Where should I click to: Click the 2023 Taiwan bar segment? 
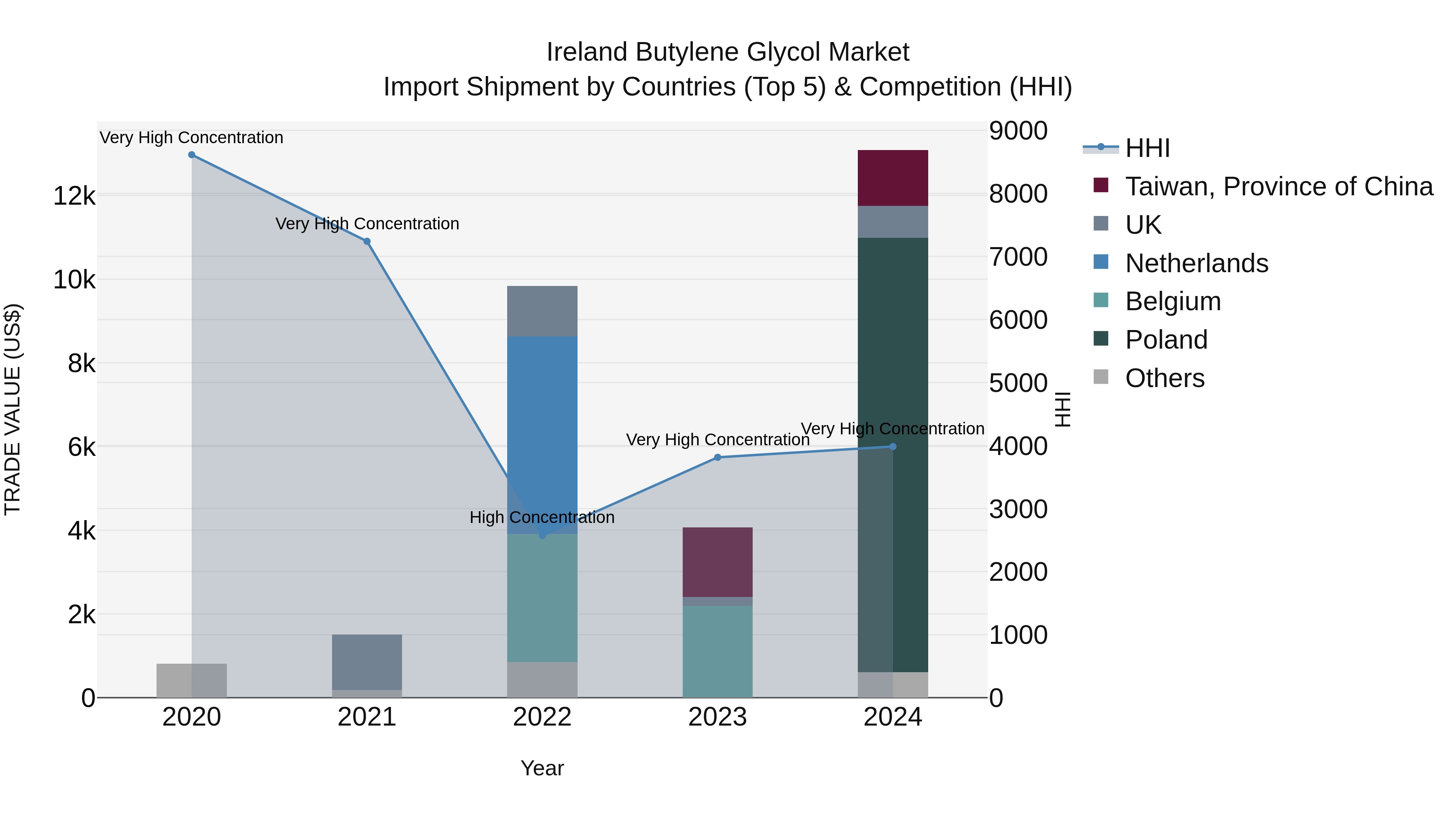(x=718, y=562)
